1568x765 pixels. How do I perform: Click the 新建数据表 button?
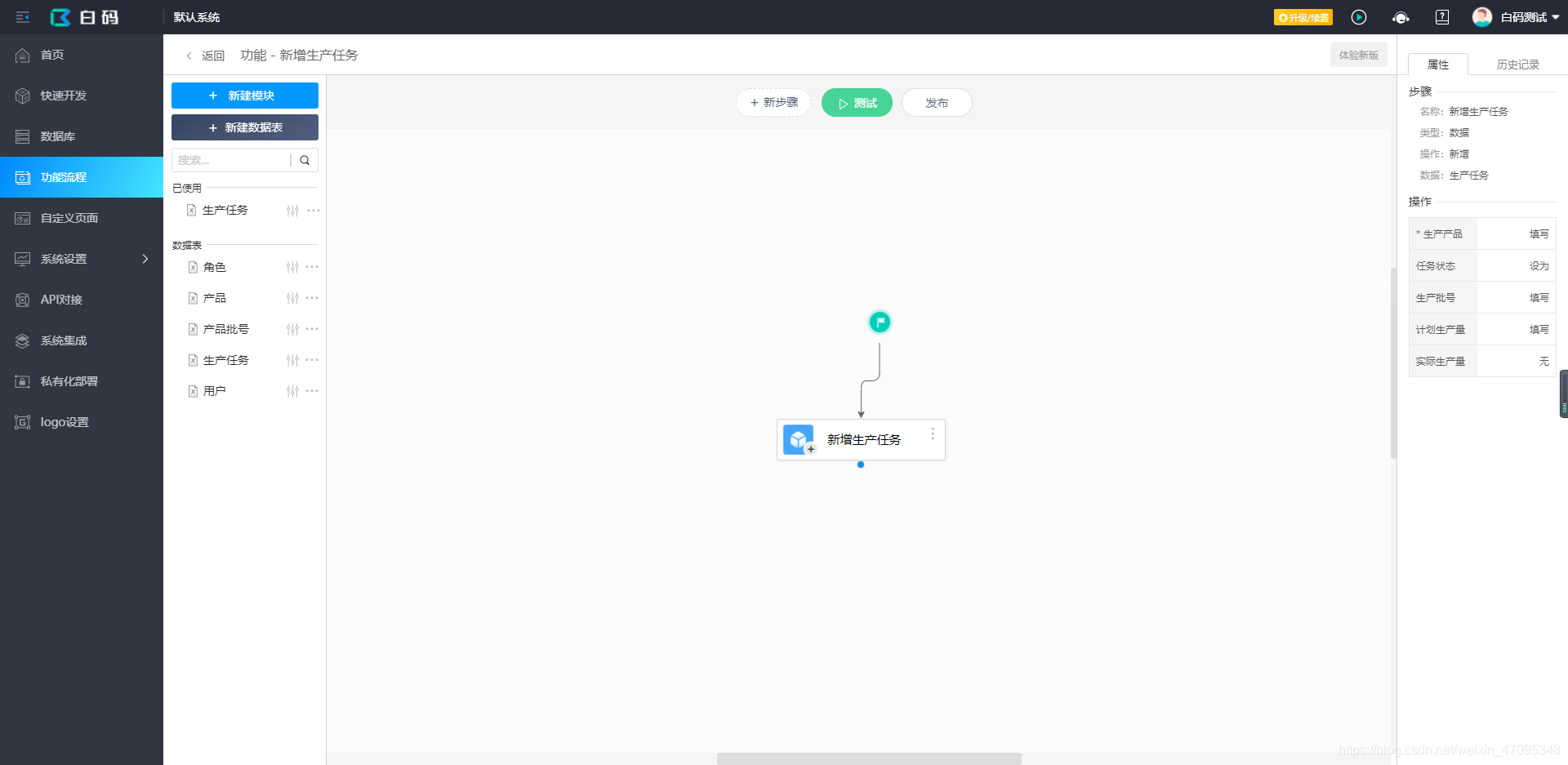[x=245, y=127]
